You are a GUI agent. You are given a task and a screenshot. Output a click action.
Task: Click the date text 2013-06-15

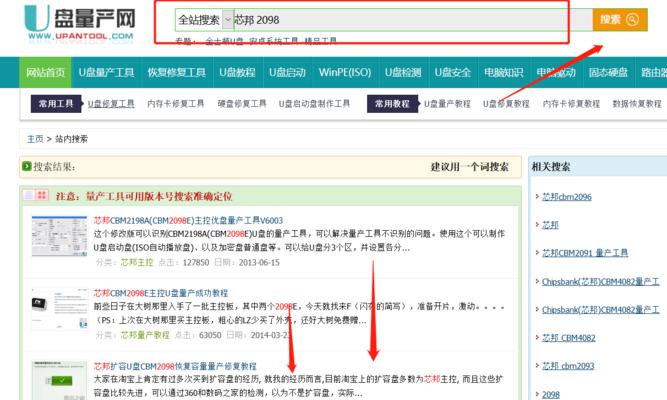click(259, 262)
